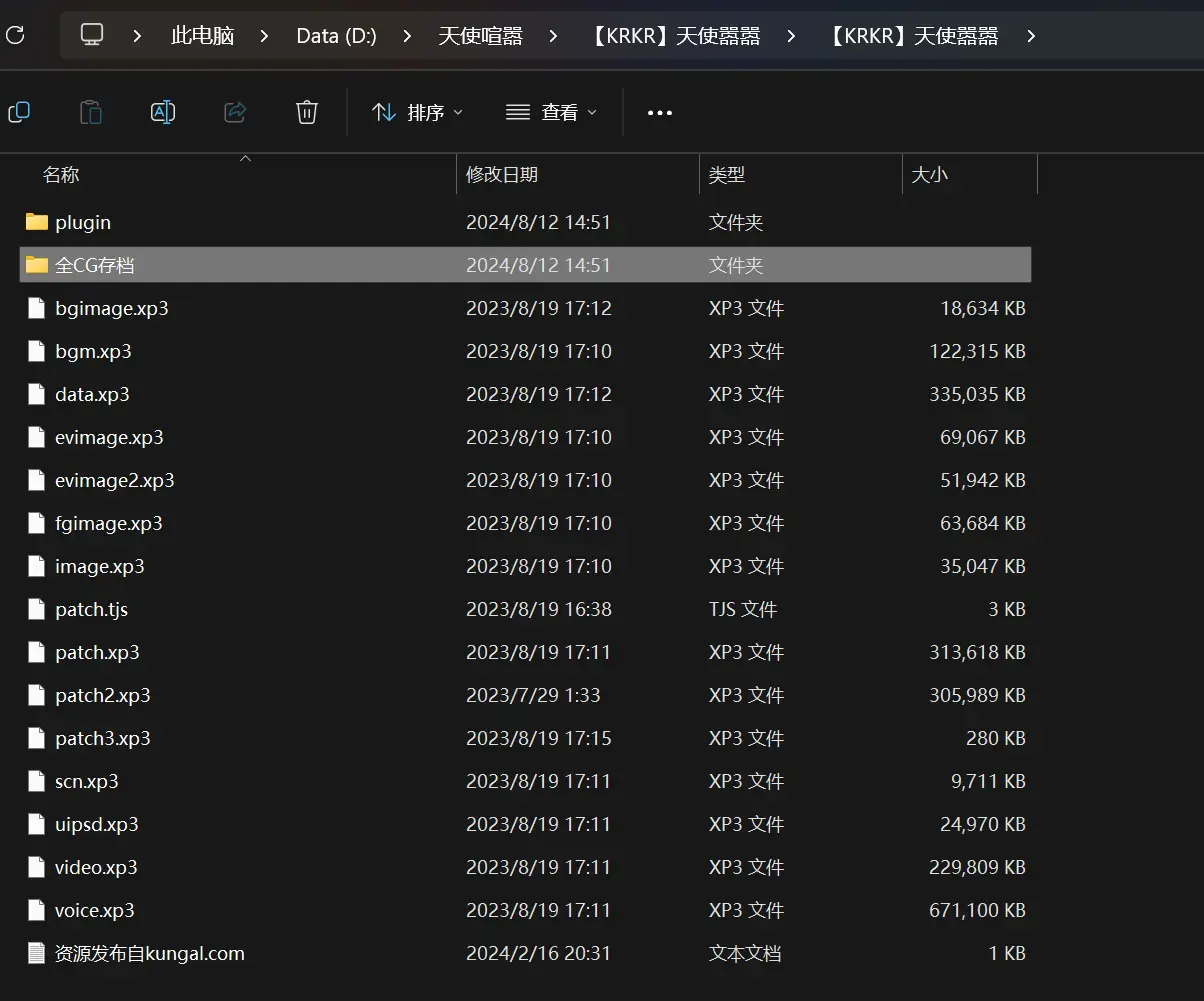1204x1001 pixels.
Task: Select the scn.xp3 file name
Action: [x=87, y=781]
